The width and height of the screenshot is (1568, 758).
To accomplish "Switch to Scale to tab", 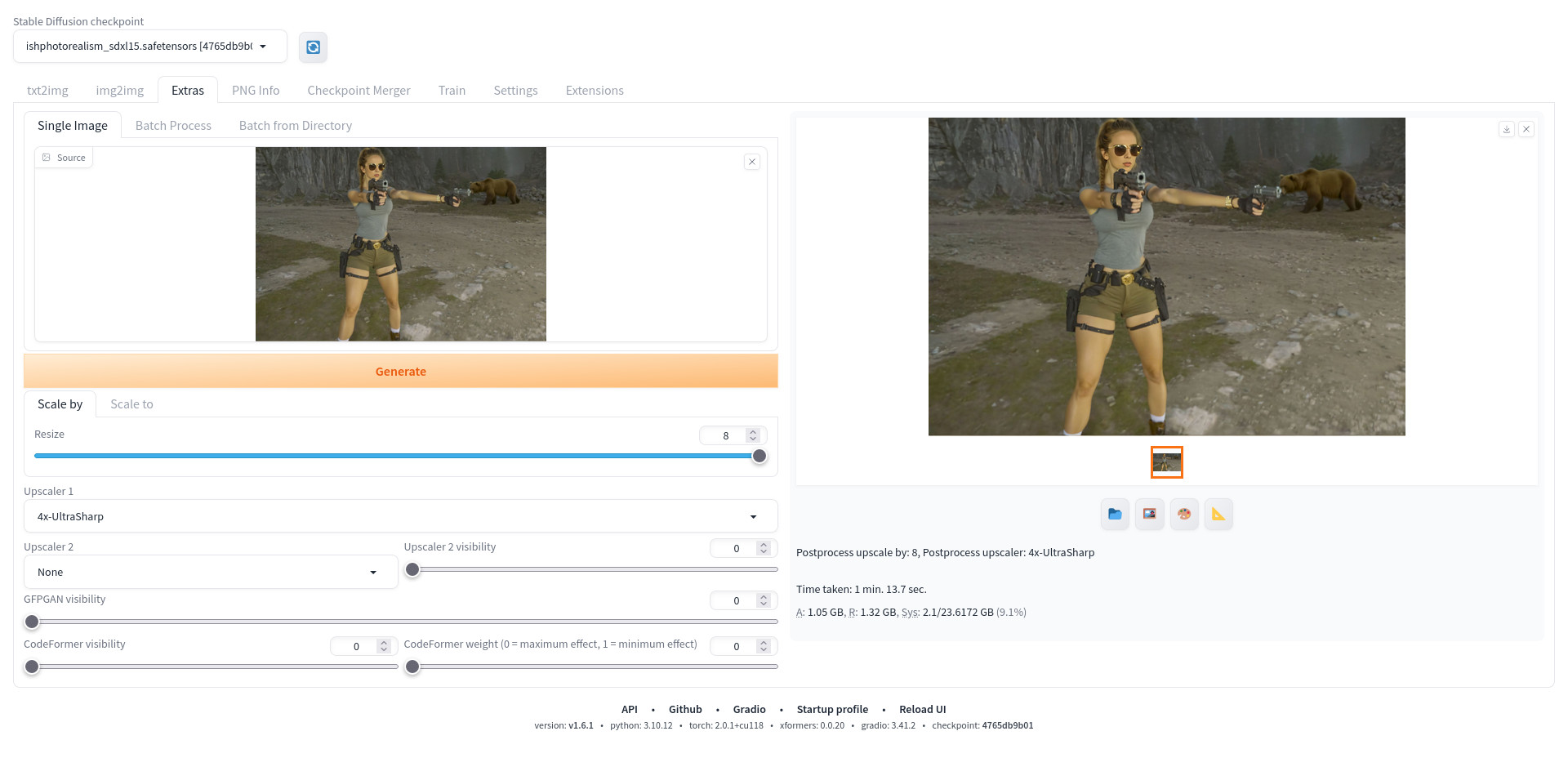I will (x=131, y=404).
